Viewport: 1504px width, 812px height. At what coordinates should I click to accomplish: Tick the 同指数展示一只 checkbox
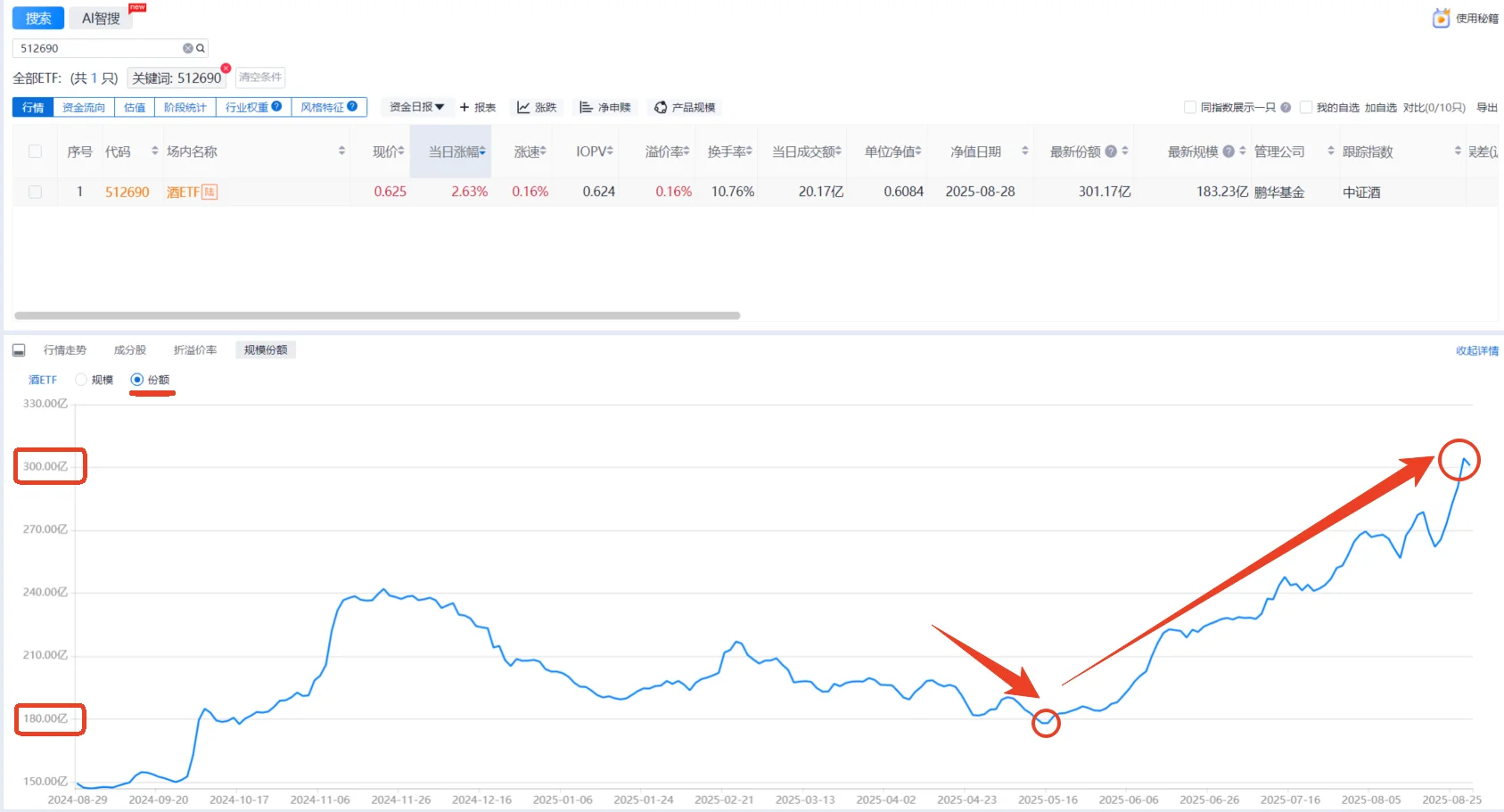[x=1190, y=107]
